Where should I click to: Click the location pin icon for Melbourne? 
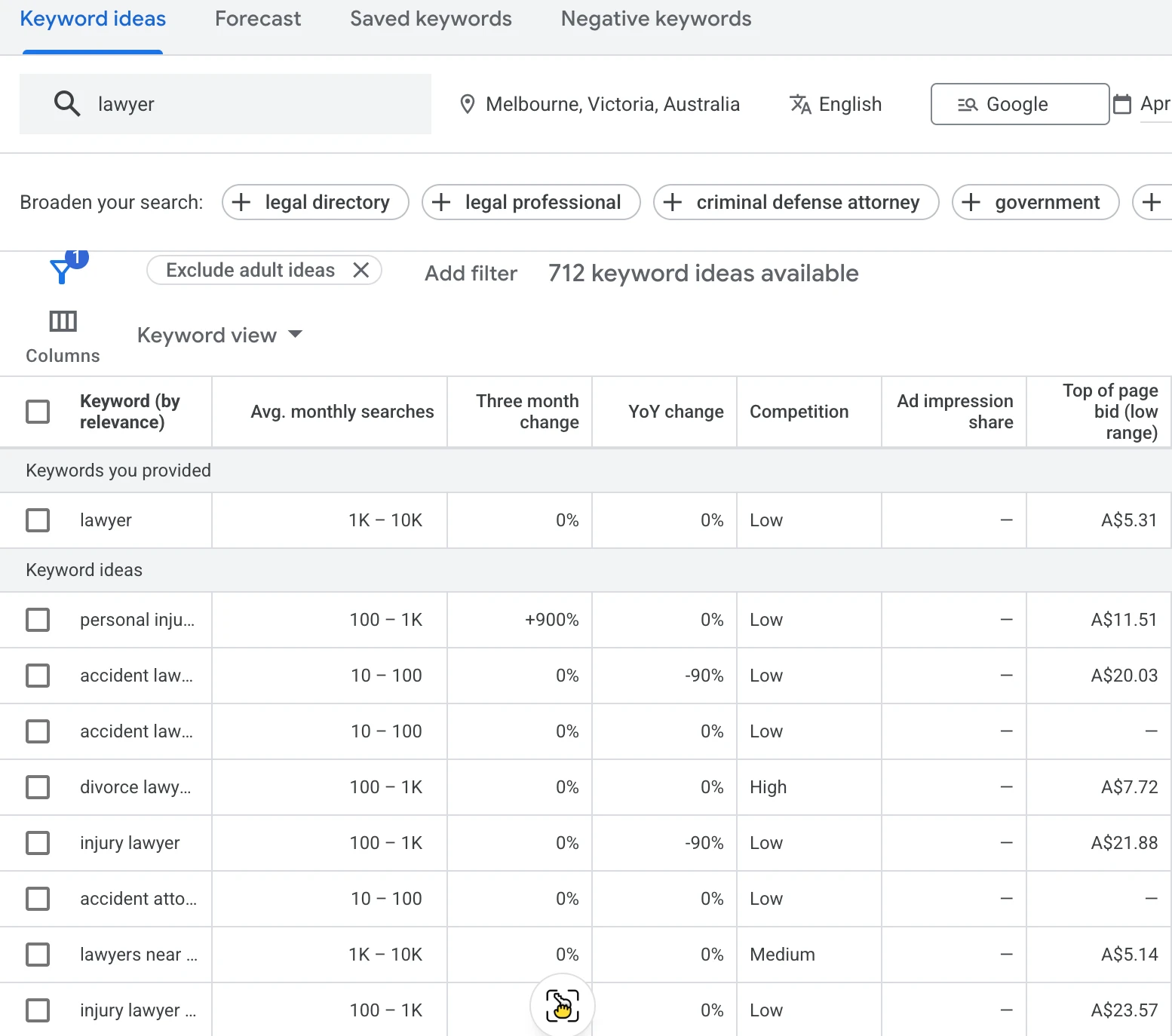click(468, 104)
